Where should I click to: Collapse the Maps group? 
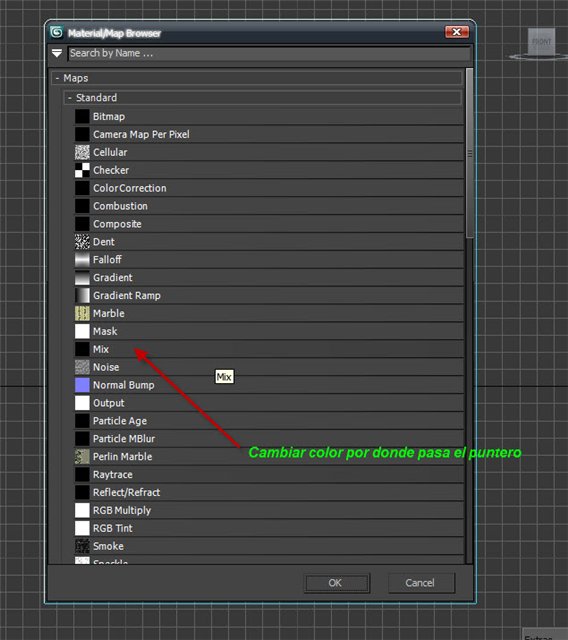pos(58,78)
